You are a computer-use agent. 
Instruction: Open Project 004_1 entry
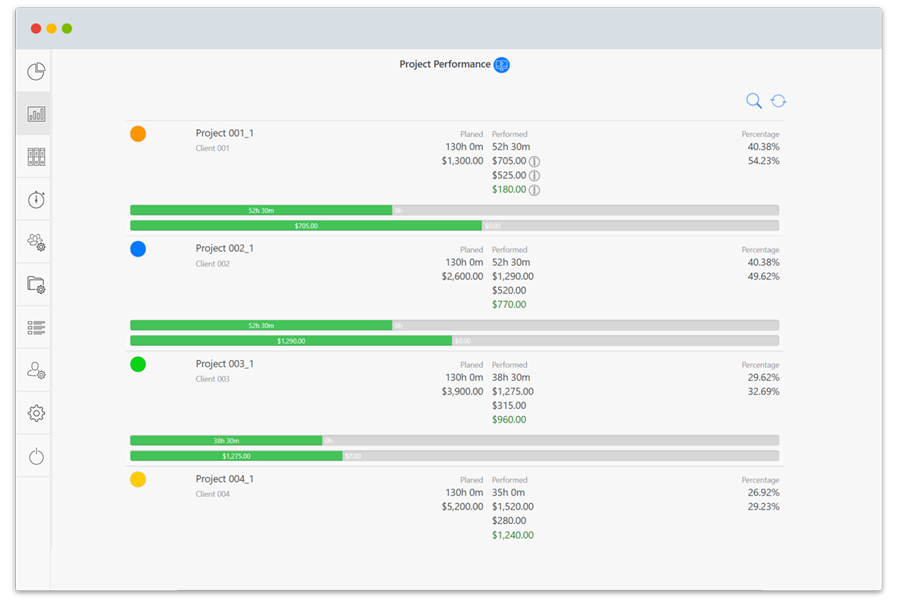(x=225, y=479)
